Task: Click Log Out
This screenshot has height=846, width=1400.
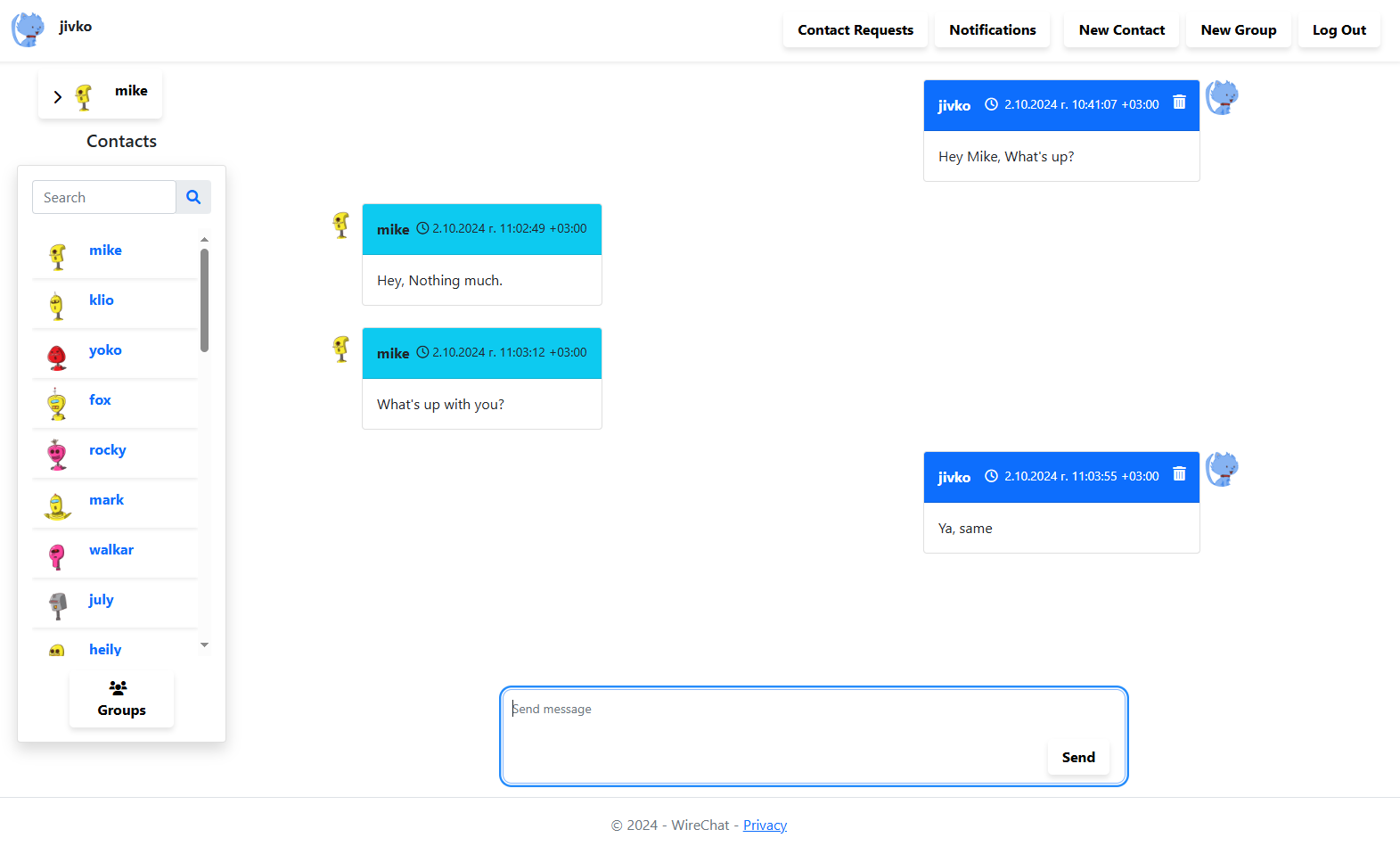Action: 1339,30
